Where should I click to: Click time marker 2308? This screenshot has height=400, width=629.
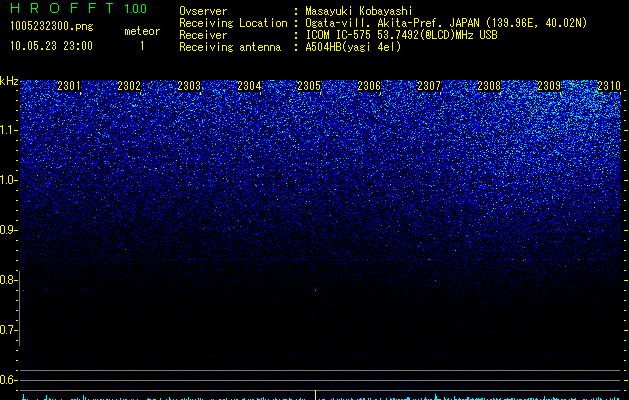(489, 86)
